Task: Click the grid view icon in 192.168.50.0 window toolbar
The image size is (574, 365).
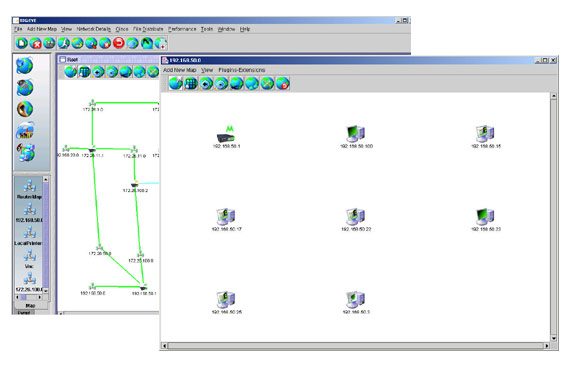Action: pyautogui.click(x=191, y=83)
